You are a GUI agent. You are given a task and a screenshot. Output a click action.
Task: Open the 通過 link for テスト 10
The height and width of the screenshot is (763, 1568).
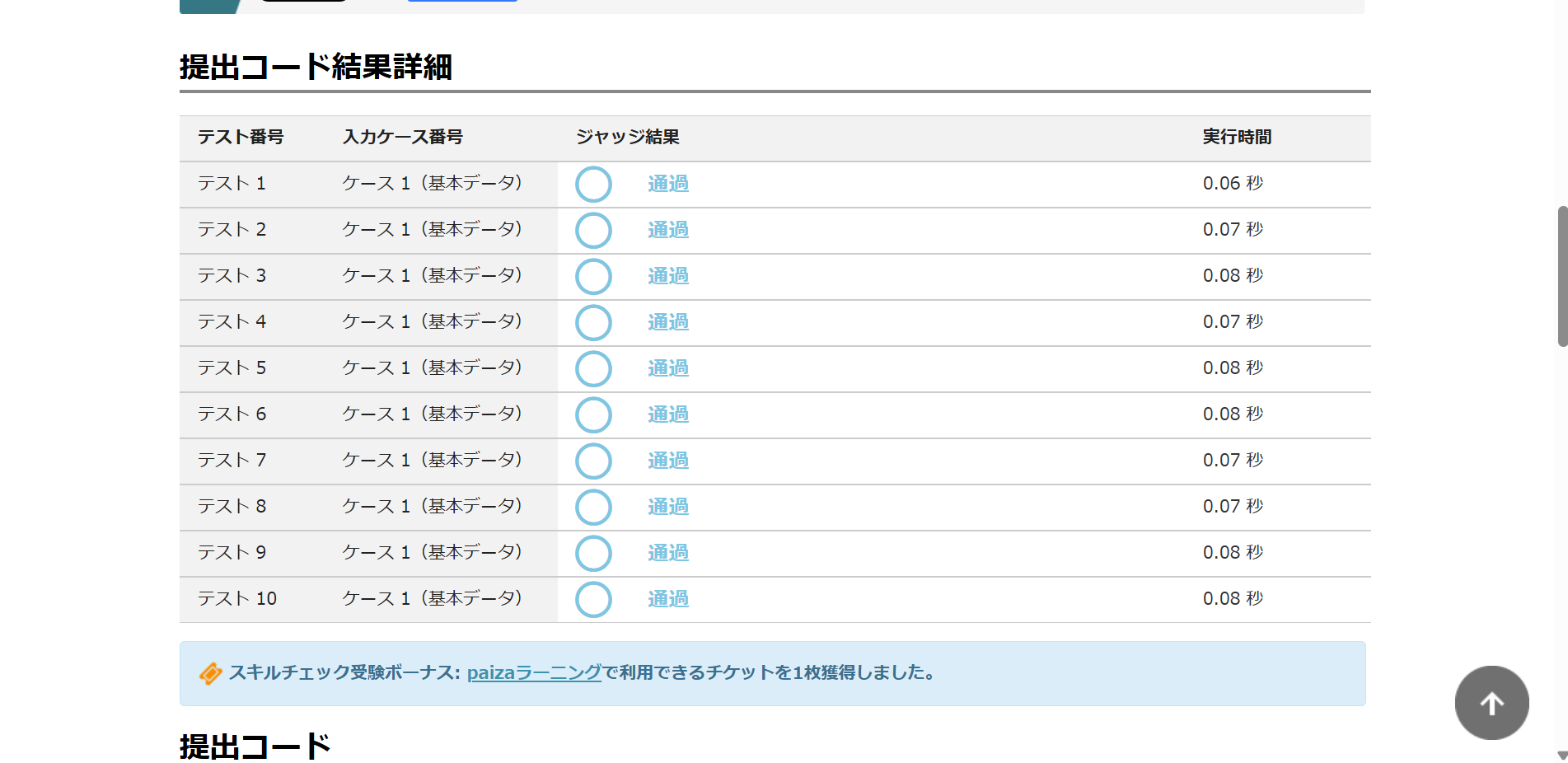pyautogui.click(x=667, y=599)
